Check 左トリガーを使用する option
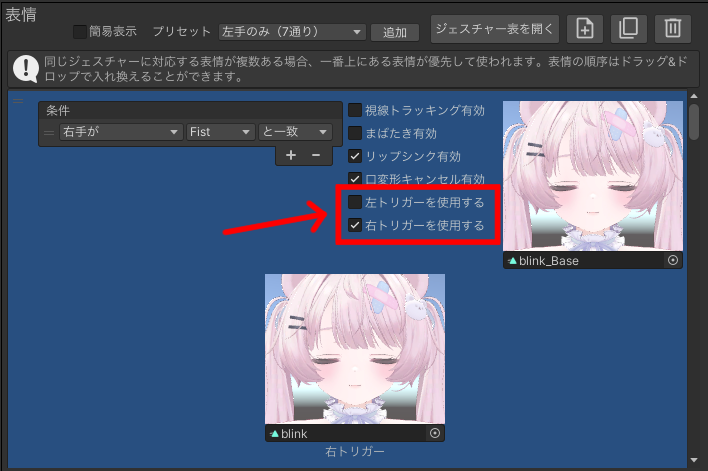Screen dimensions: 708x471 [355, 203]
